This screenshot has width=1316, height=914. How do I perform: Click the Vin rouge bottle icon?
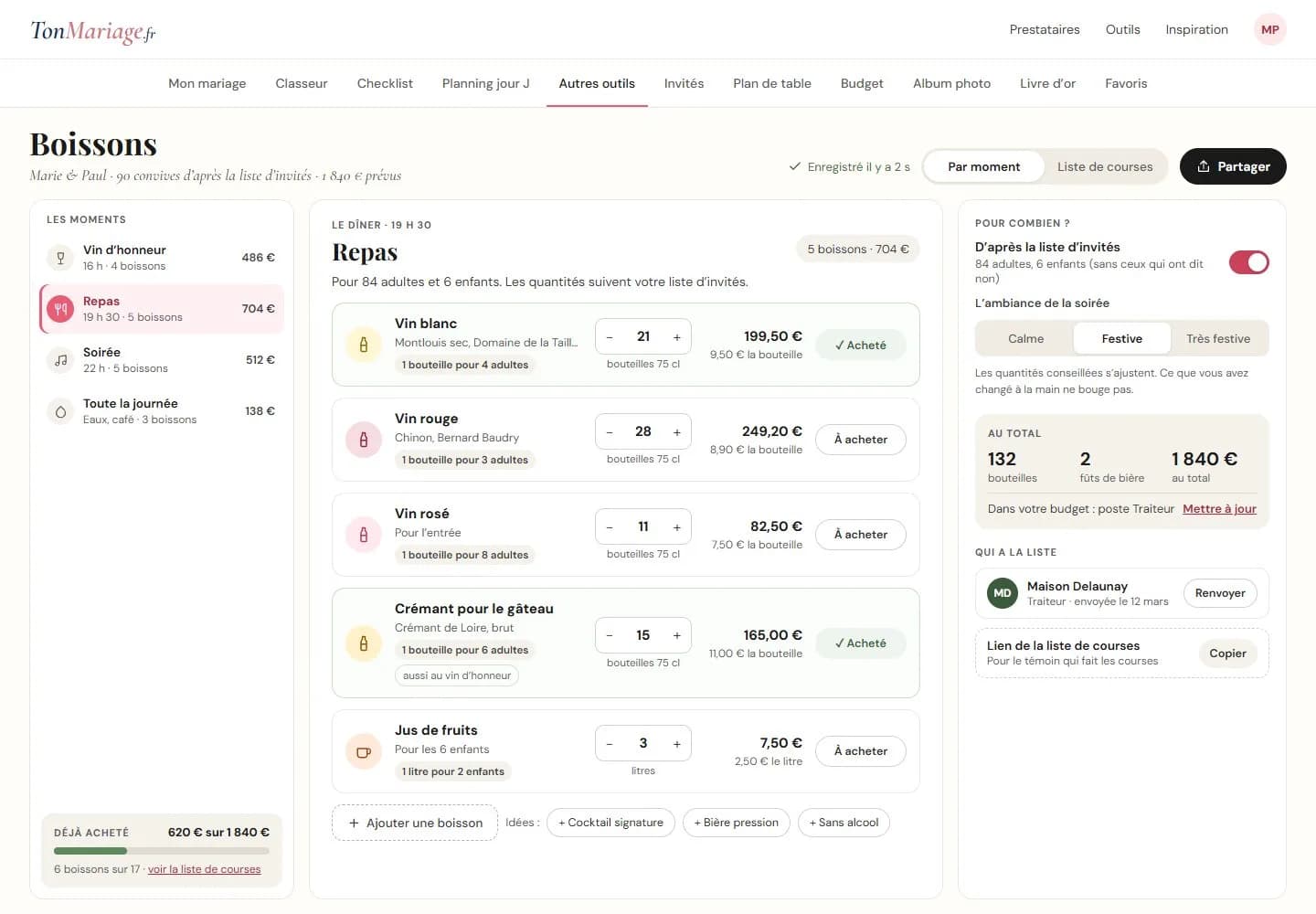[x=364, y=440]
